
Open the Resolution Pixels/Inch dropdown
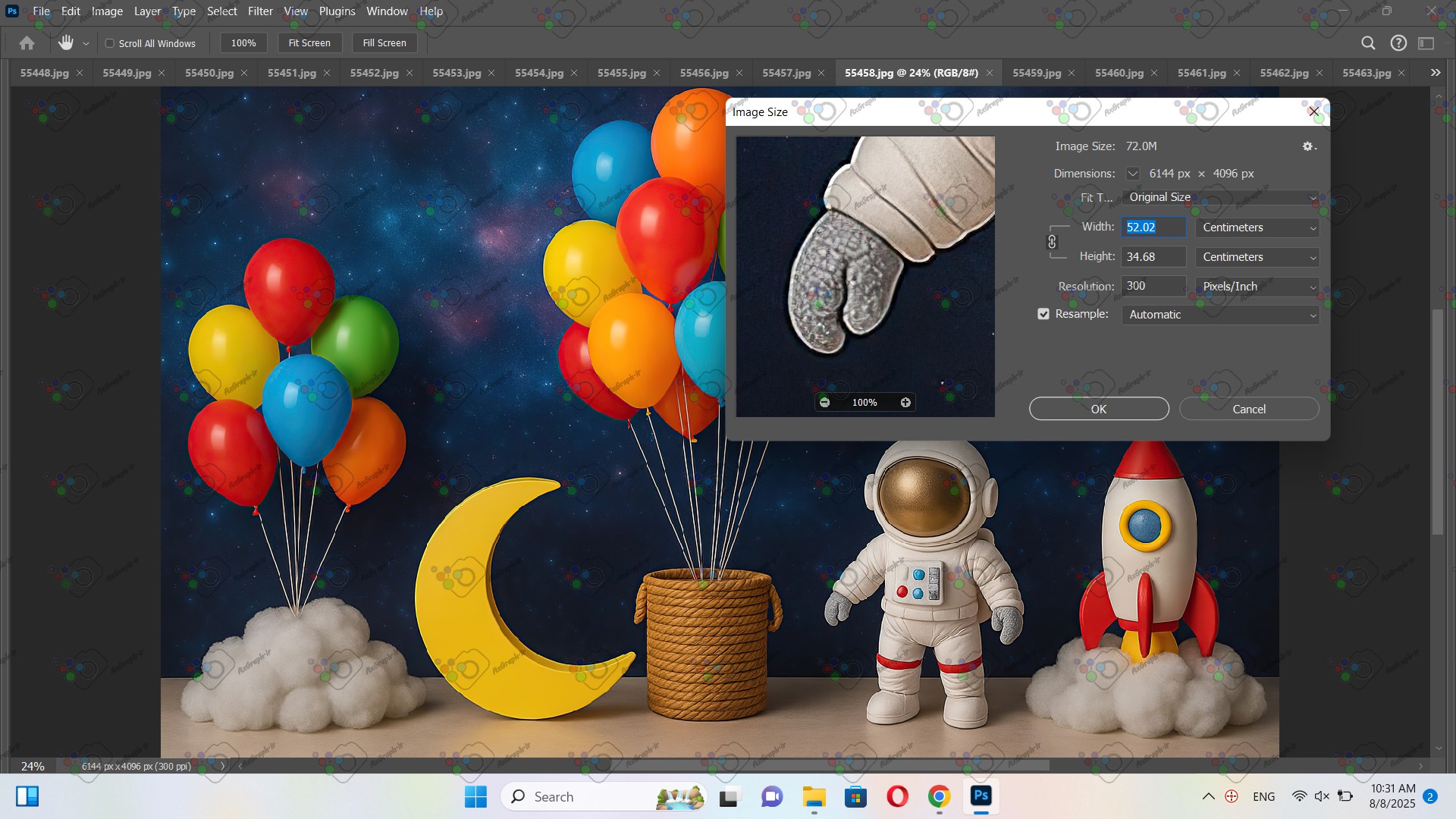click(x=1257, y=287)
